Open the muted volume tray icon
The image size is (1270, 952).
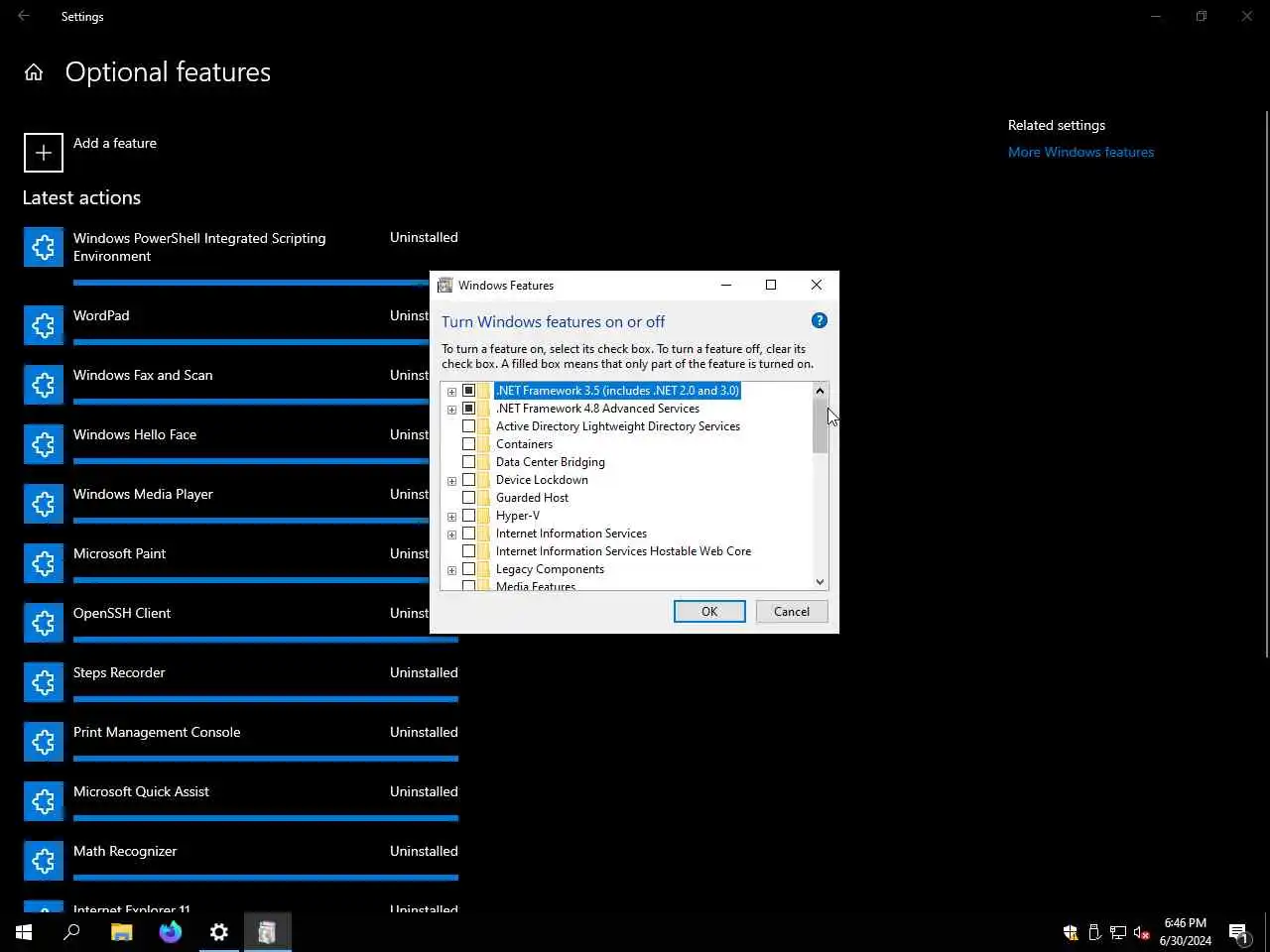click(x=1142, y=932)
